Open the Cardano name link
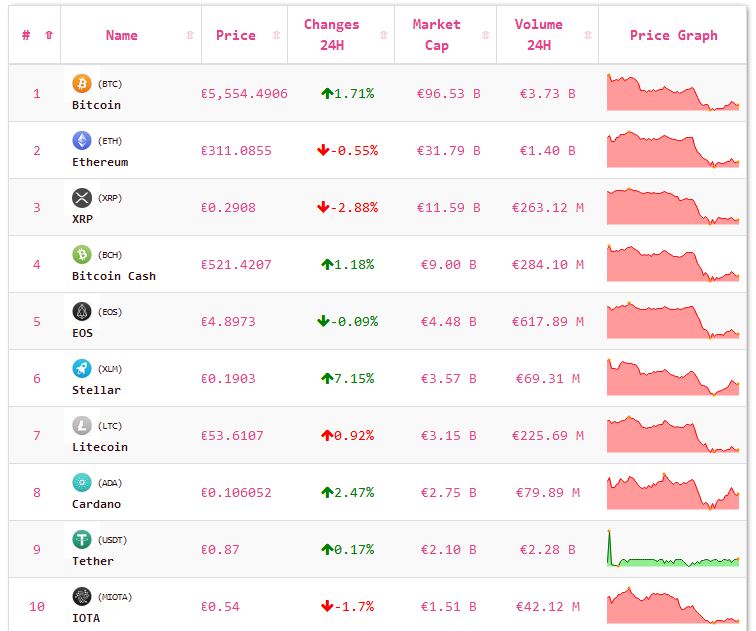Image resolution: width=756 pixels, height=631 pixels. click(96, 503)
